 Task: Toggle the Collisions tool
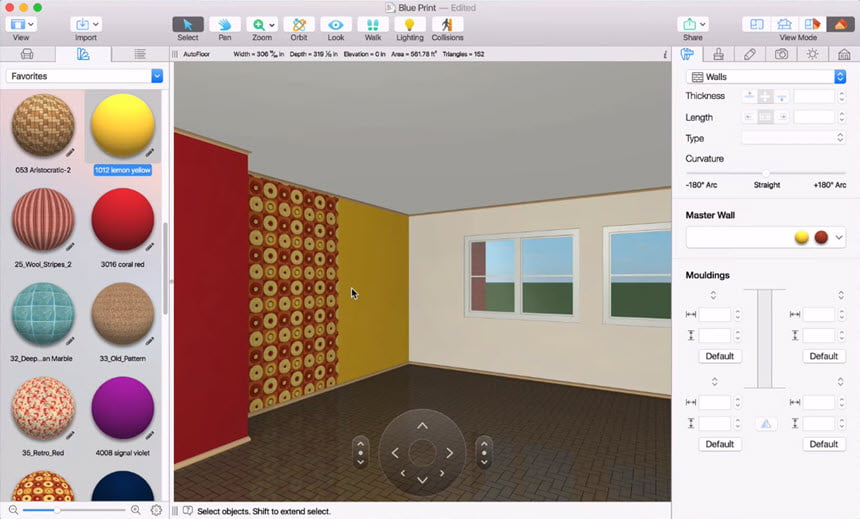[x=447, y=25]
